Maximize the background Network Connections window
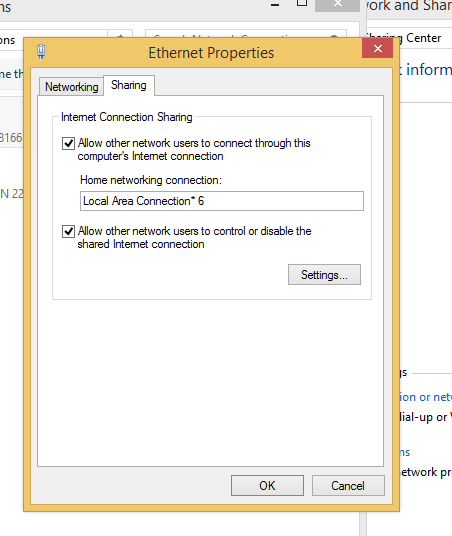 302,3
